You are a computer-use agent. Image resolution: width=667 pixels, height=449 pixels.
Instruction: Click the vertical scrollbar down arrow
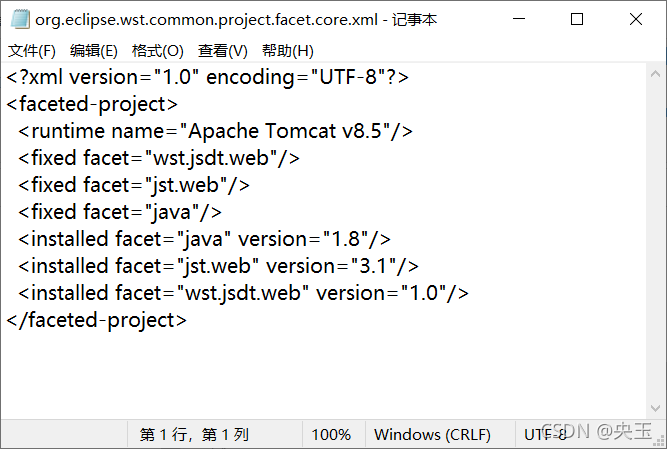656,407
